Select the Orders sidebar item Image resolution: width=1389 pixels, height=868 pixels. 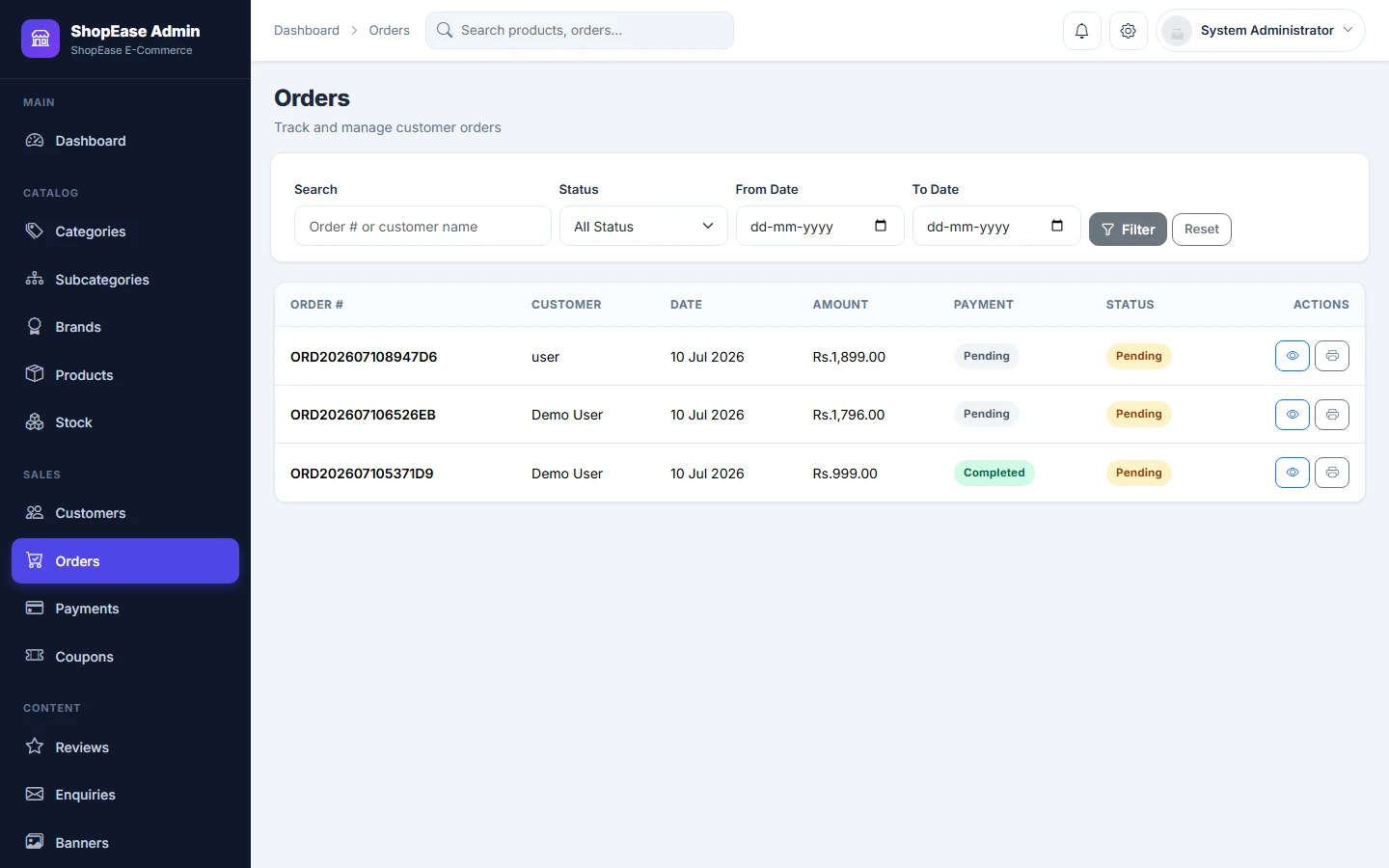click(125, 561)
